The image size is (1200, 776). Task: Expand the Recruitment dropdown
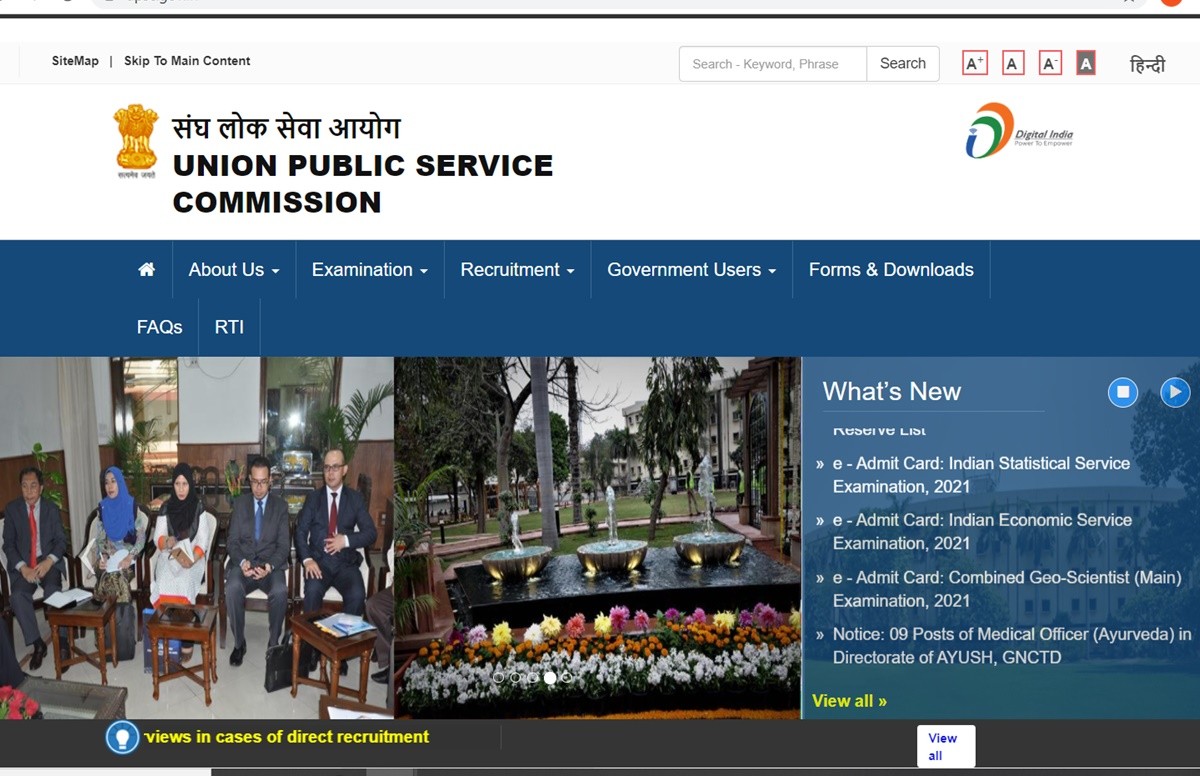[x=517, y=270]
